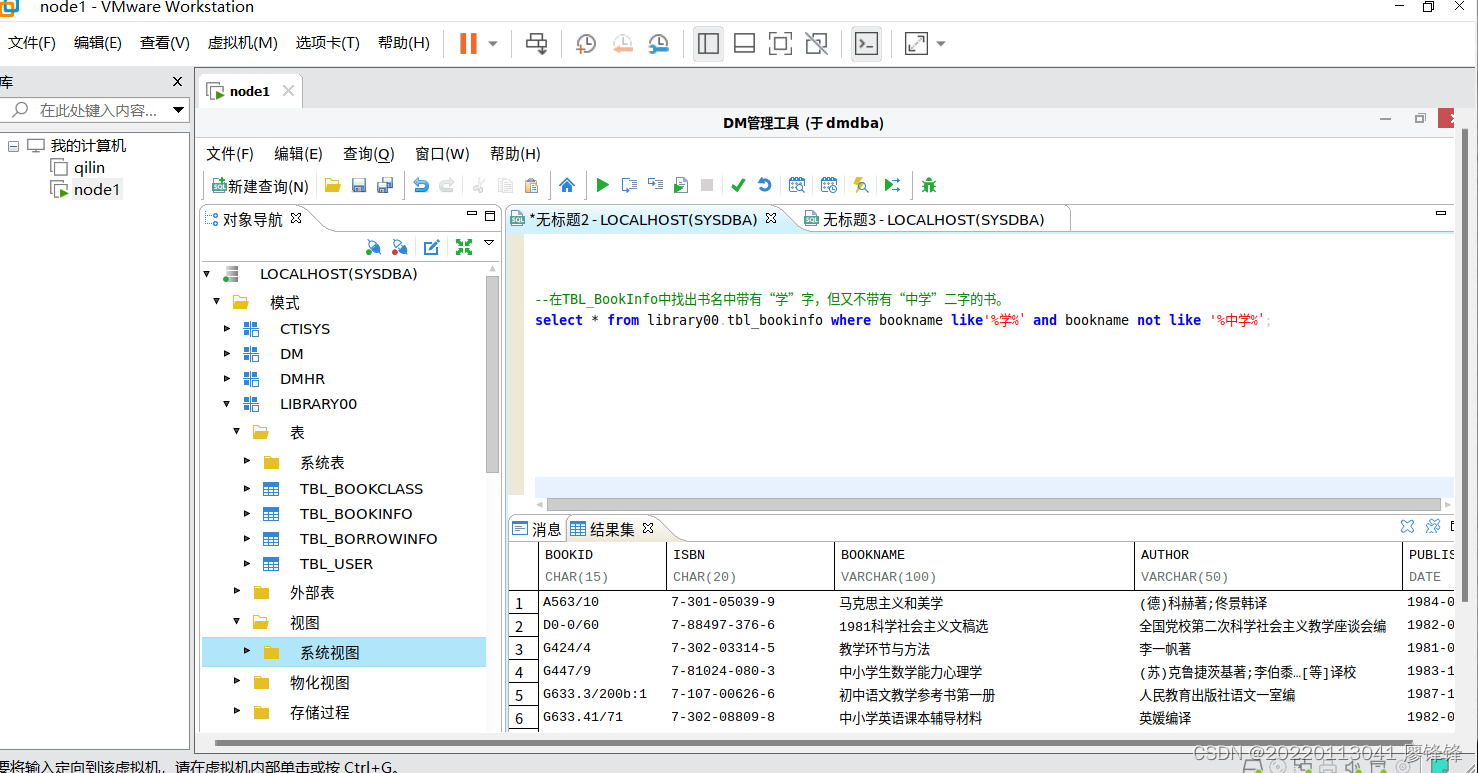Click the paste clipboard icon

tap(531, 185)
